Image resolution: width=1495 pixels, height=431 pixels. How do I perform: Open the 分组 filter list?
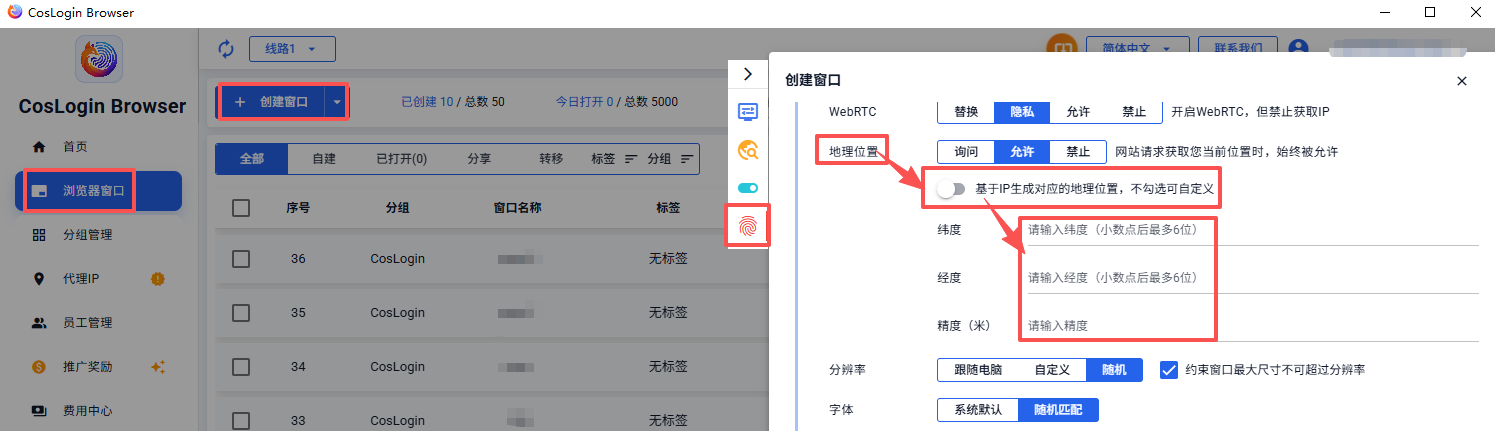click(670, 158)
